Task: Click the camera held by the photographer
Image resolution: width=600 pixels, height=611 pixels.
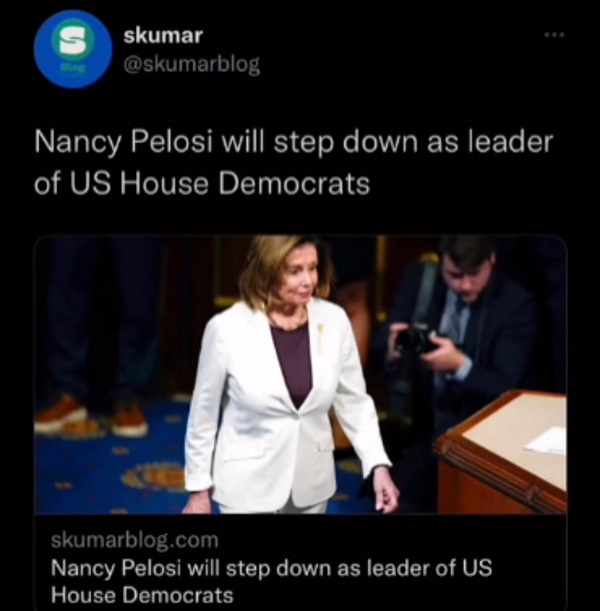Action: (415, 339)
